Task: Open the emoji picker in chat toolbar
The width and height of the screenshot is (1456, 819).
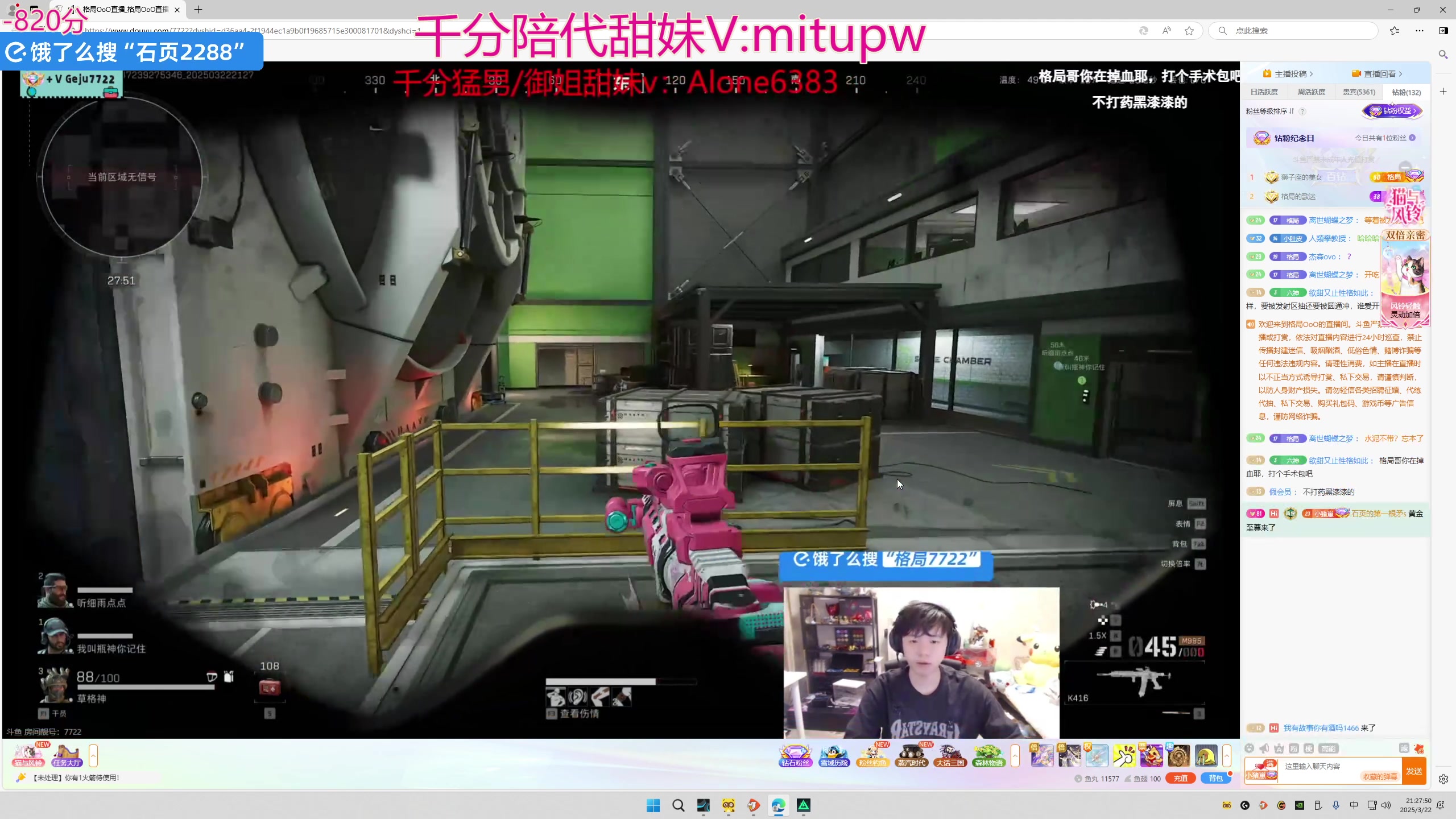Action: (x=1250, y=748)
